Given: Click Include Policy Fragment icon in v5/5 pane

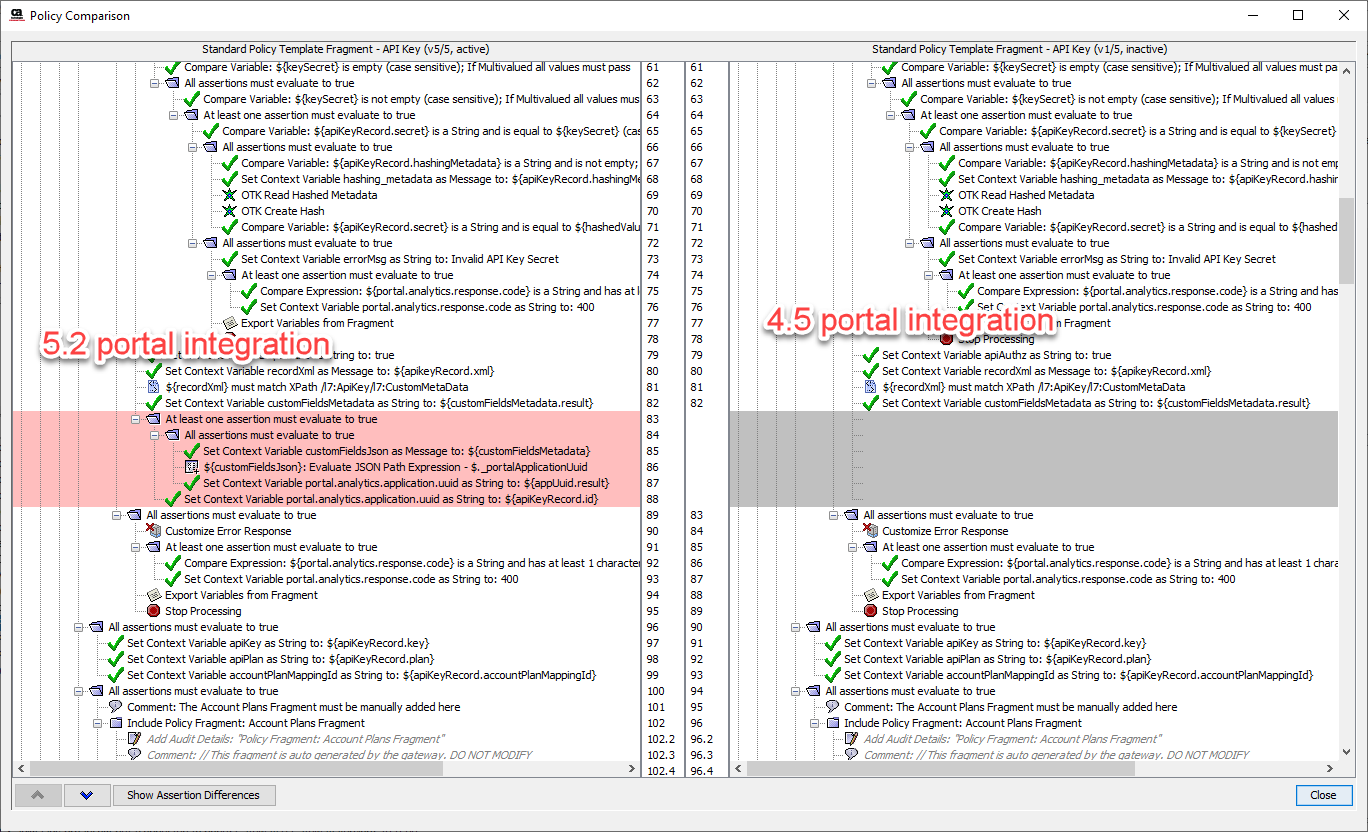Looking at the screenshot, I should coord(115,723).
